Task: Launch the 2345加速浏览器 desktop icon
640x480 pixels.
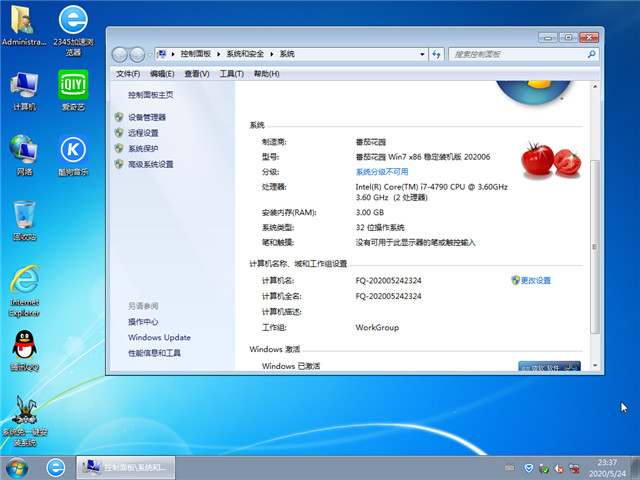Action: (x=73, y=30)
